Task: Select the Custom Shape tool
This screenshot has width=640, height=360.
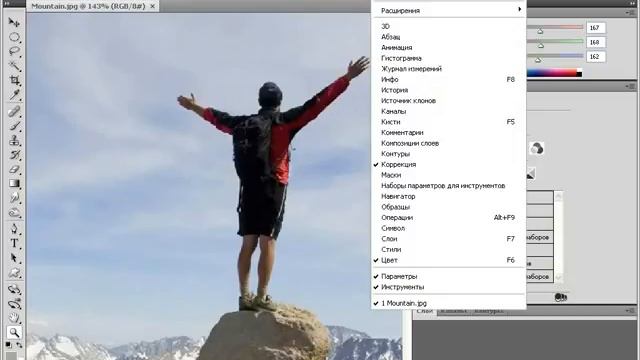Action: pyautogui.click(x=14, y=272)
